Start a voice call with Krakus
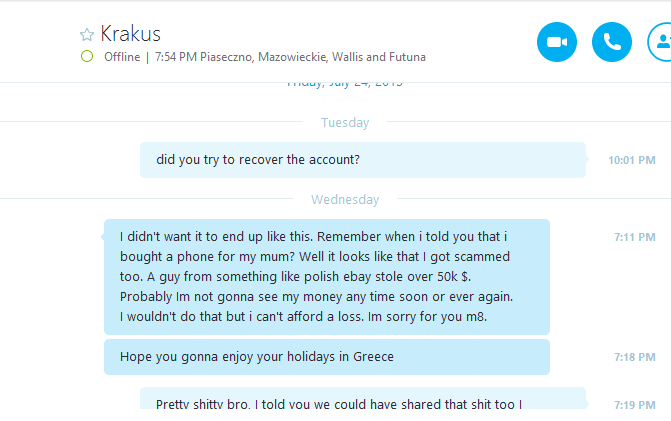The width and height of the screenshot is (671, 421). [x=612, y=42]
